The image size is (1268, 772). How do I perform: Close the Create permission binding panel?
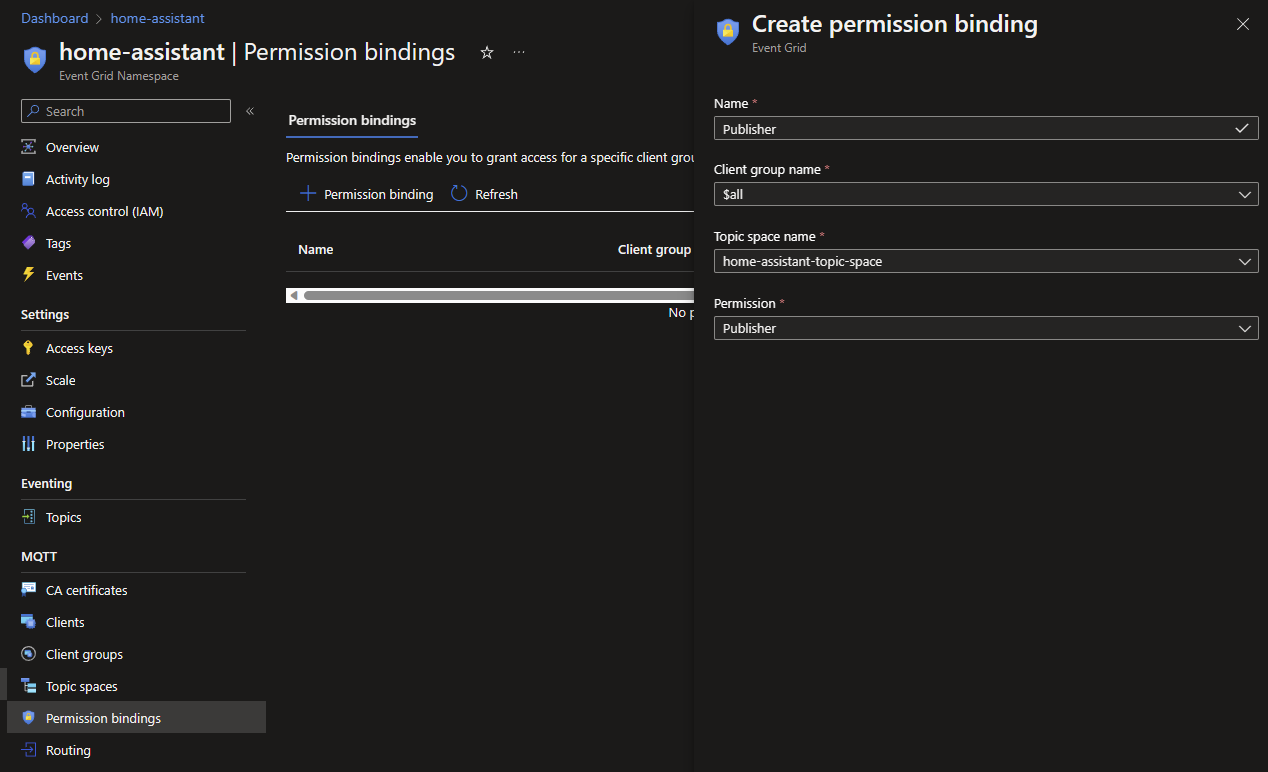(x=1243, y=25)
